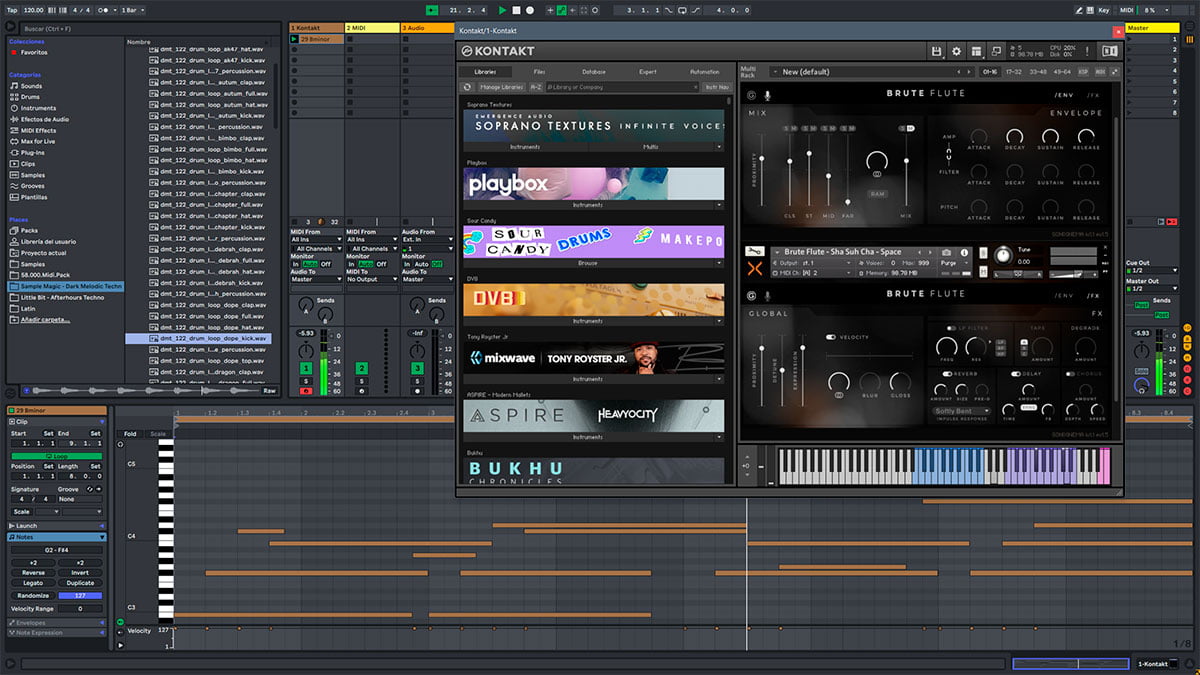
Task: Open No Output dropdown on MIDI track
Action: [371, 279]
